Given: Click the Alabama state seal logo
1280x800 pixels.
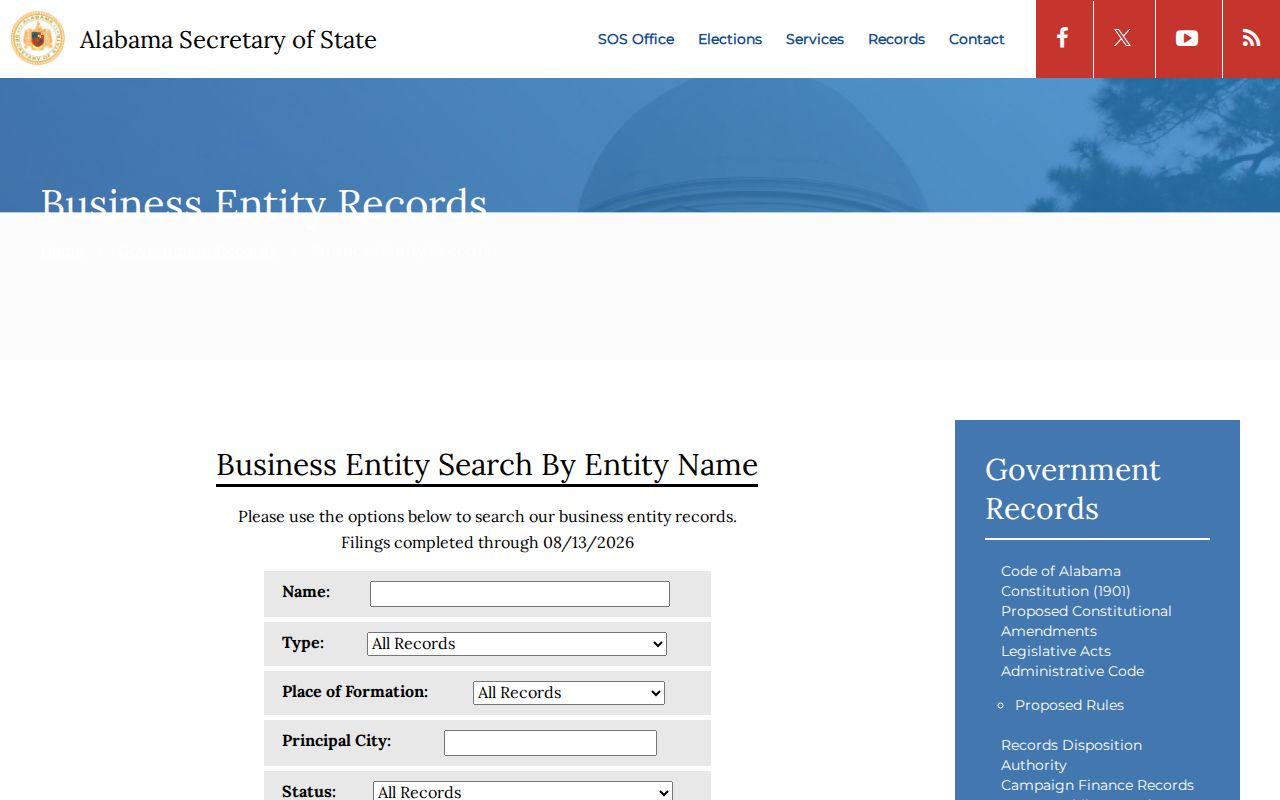Looking at the screenshot, I should coord(38,39).
